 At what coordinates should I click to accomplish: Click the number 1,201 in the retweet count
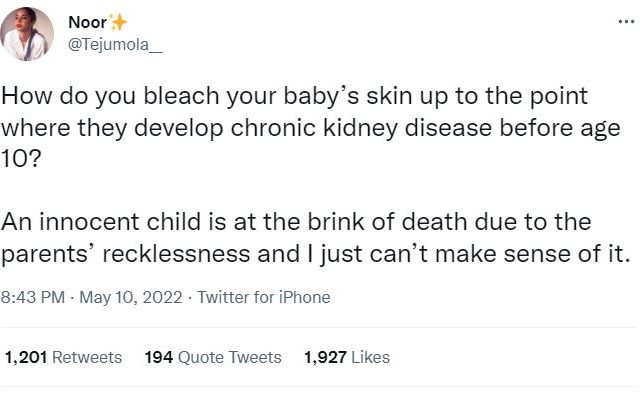[x=26, y=357]
